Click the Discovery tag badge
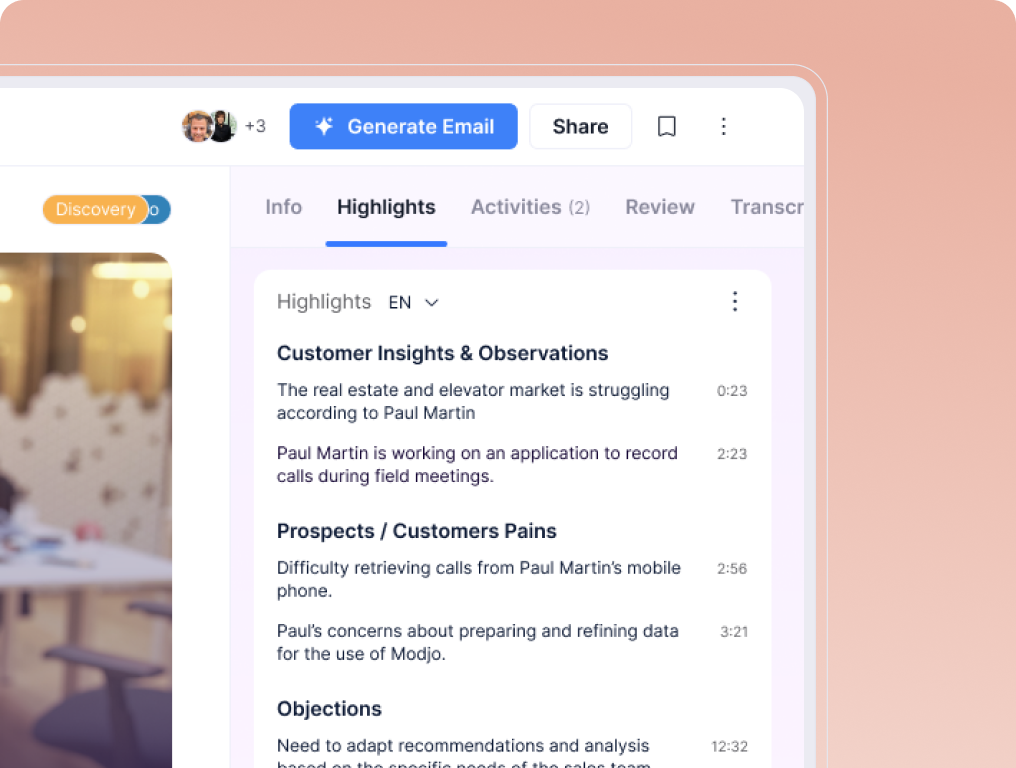1016x768 pixels. tap(95, 209)
